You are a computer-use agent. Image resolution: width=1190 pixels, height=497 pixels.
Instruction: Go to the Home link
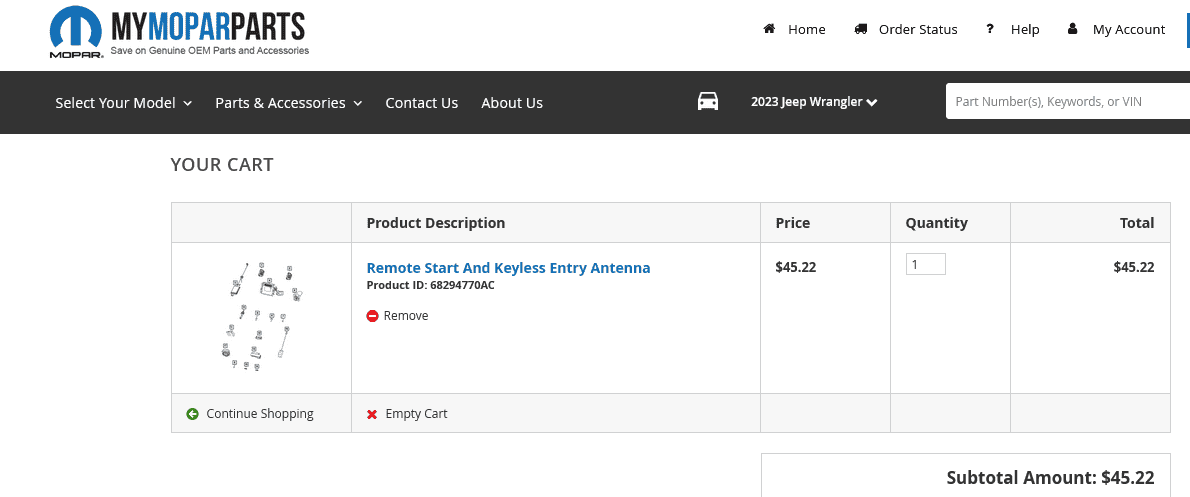point(806,30)
